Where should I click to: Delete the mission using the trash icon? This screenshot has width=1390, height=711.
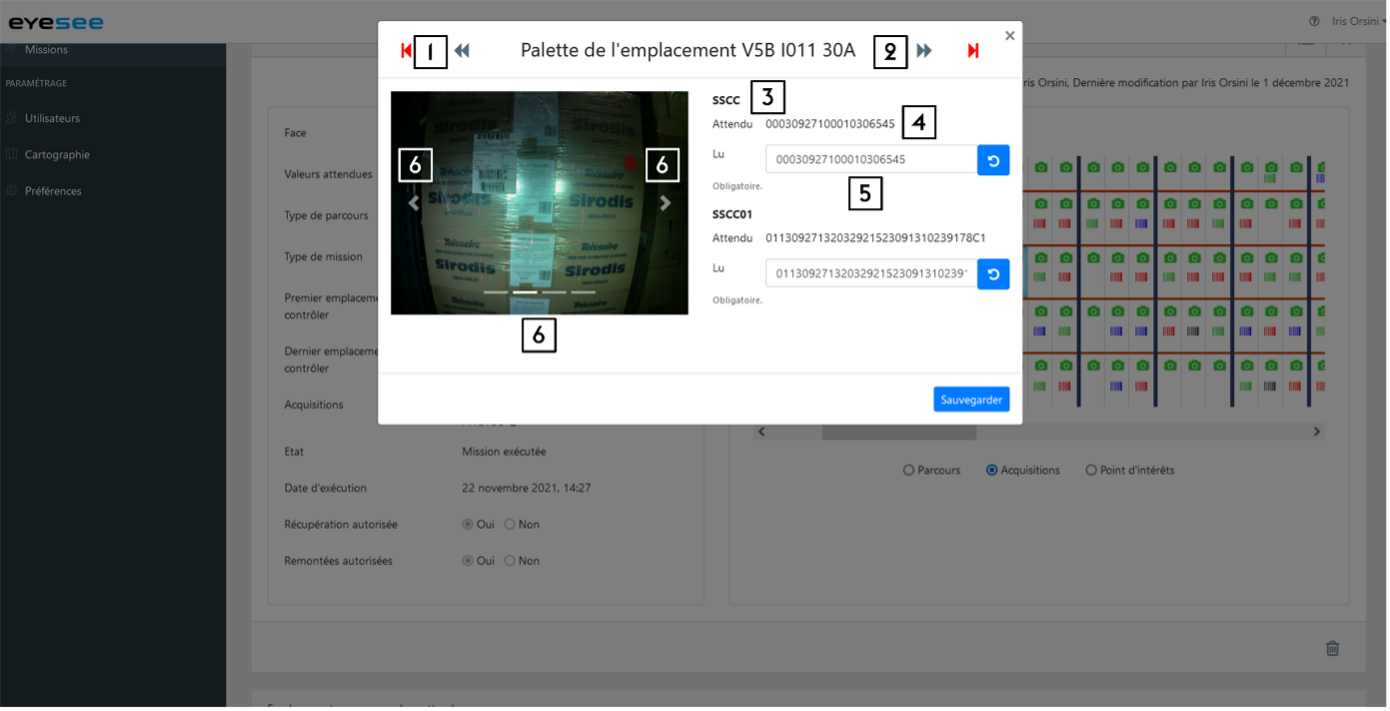[1332, 648]
